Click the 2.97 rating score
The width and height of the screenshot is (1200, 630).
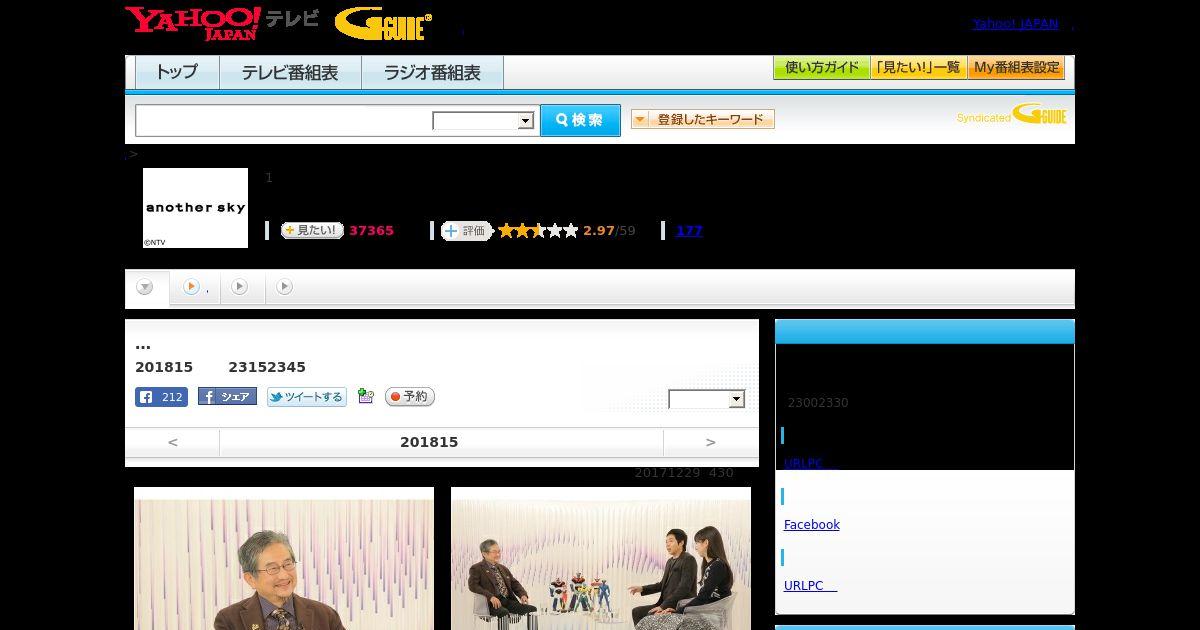[x=599, y=231]
